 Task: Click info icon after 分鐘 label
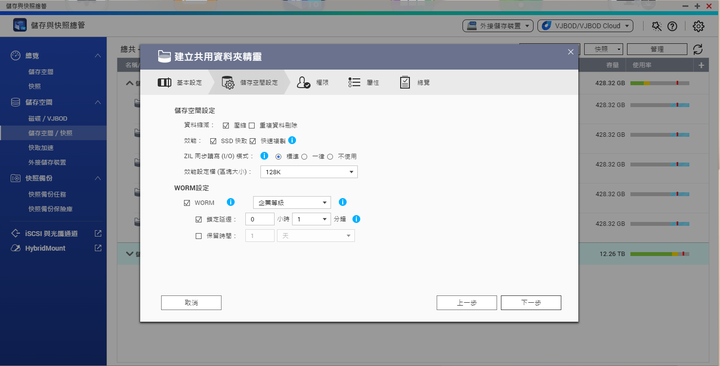(356, 219)
